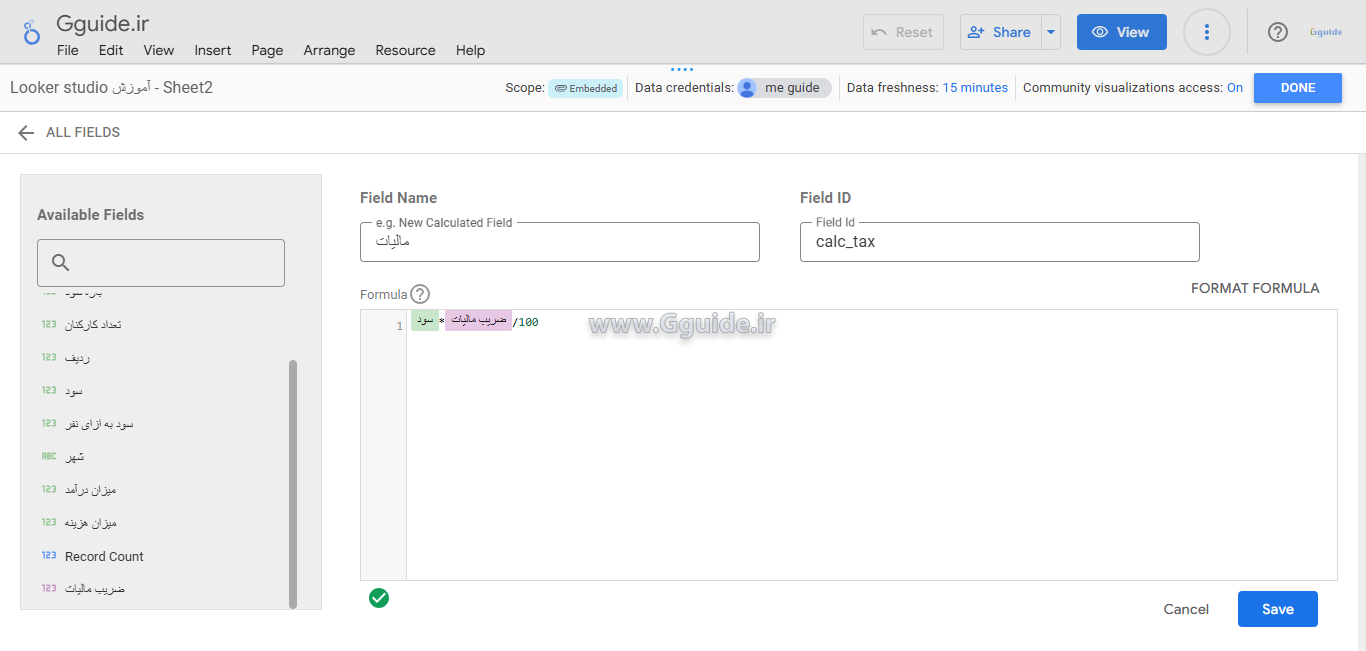This screenshot has width=1366, height=651.
Task: Click the Looker Studio logo icon
Action: [x=32, y=33]
